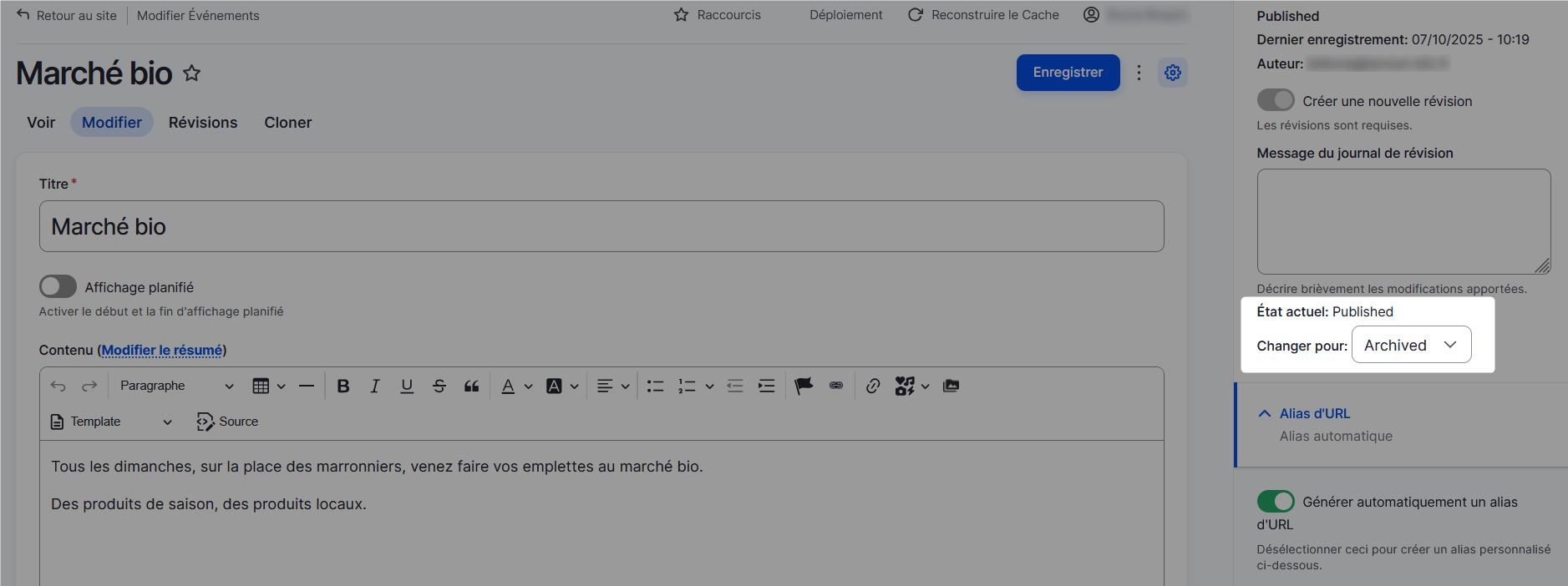Click into the Titre text field
Screen dimensions: 1568x586
coord(601,226)
